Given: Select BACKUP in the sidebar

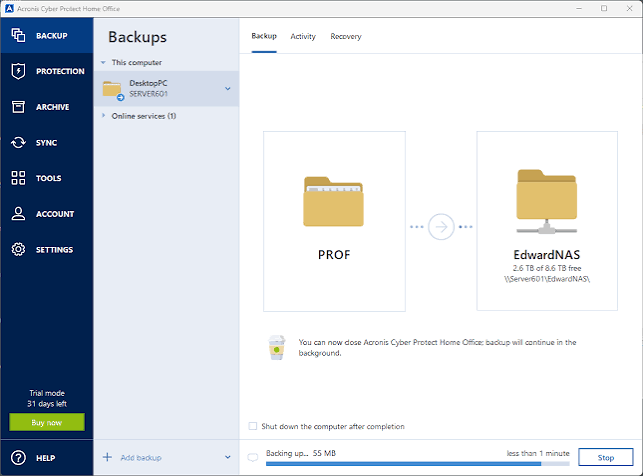Looking at the screenshot, I should click(47, 35).
